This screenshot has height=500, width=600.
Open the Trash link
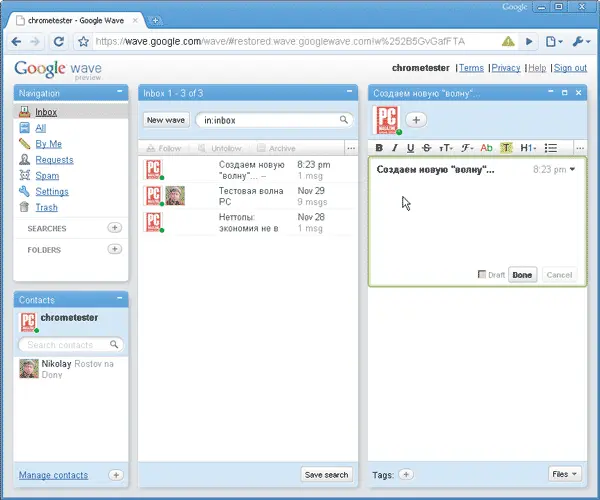click(x=46, y=207)
